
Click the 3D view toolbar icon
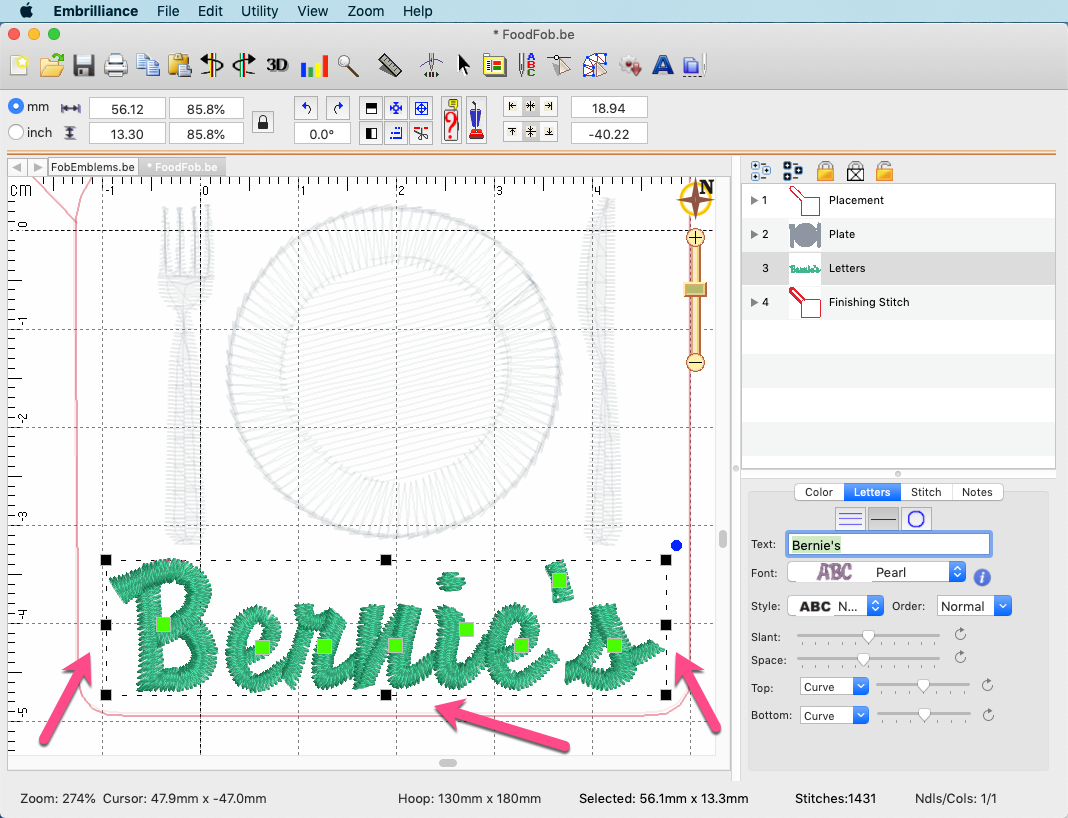[x=277, y=66]
